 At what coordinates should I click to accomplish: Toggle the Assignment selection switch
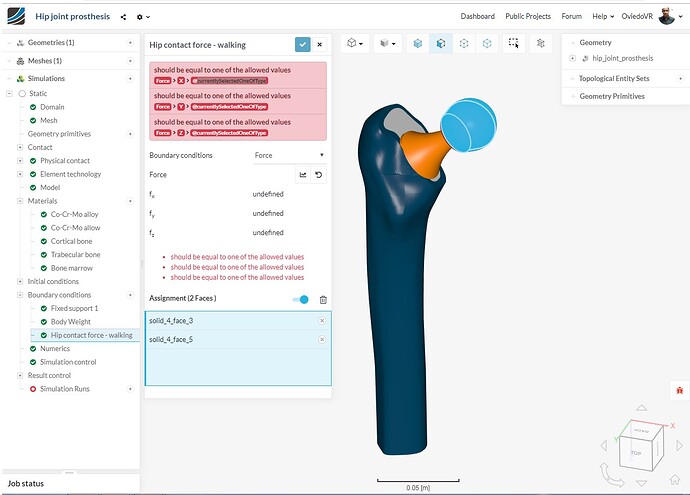click(301, 300)
